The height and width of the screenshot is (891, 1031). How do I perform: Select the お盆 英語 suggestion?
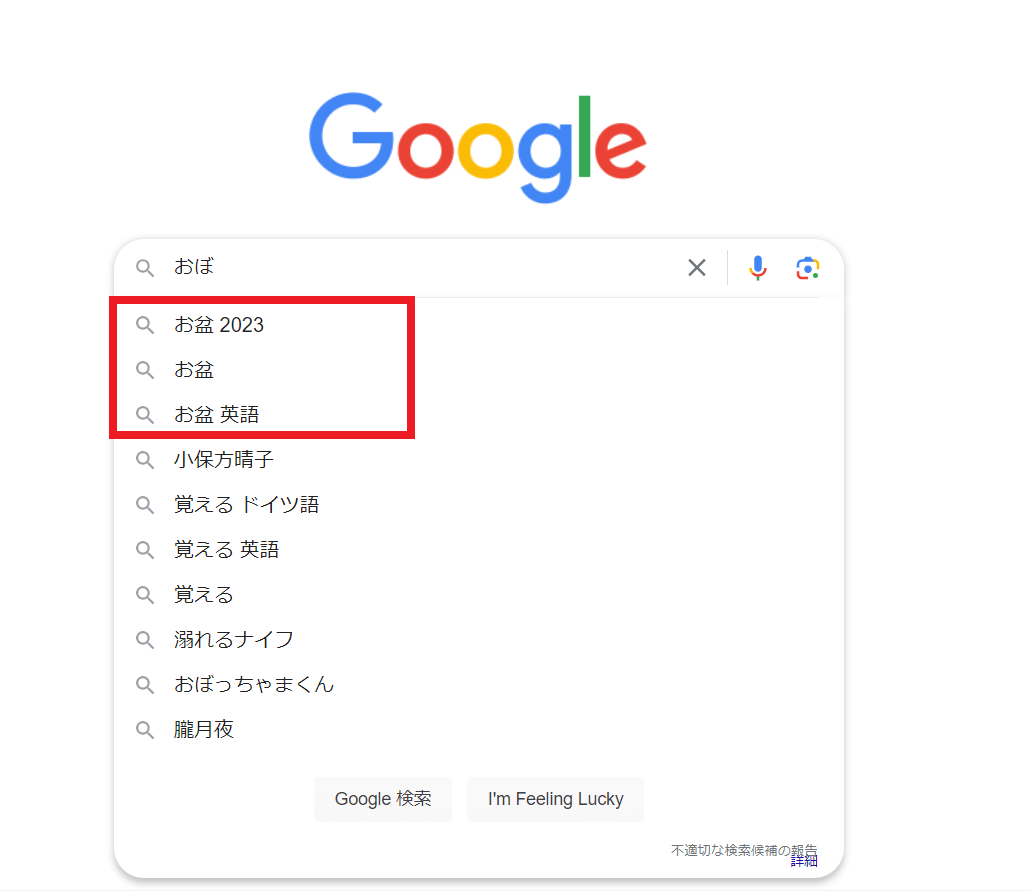pyautogui.click(x=217, y=415)
